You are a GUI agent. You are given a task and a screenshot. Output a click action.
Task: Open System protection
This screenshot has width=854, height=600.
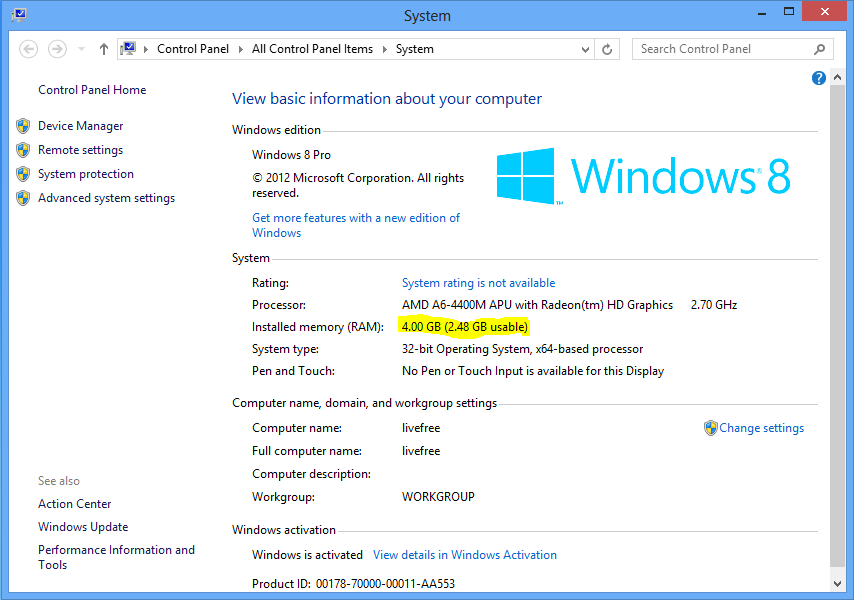86,174
